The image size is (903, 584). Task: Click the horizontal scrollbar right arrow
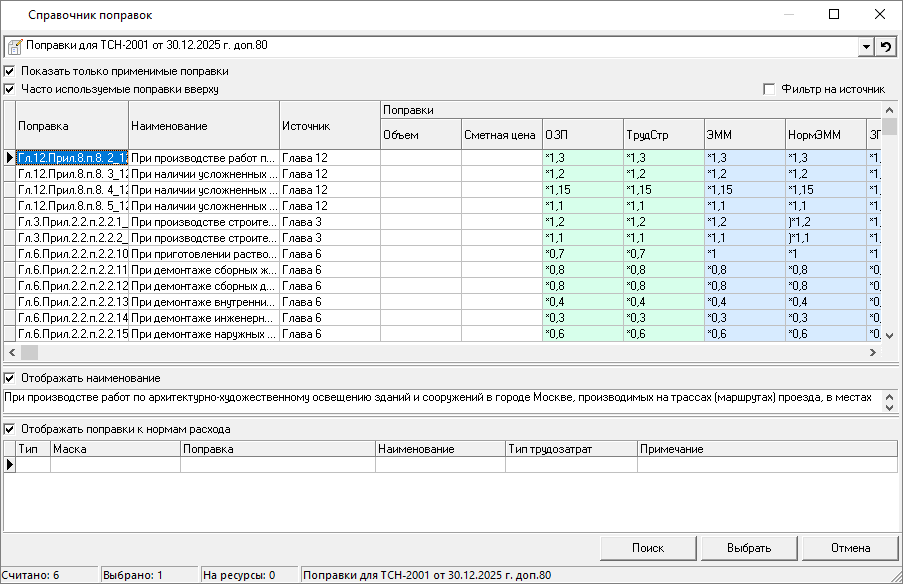tap(873, 352)
